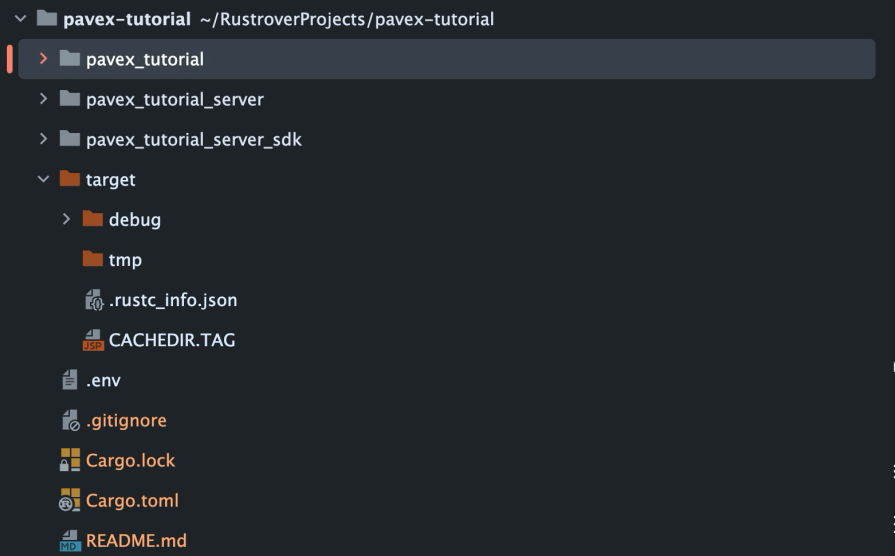
Task: Click the orange tmp folder icon
Action: click(93, 259)
